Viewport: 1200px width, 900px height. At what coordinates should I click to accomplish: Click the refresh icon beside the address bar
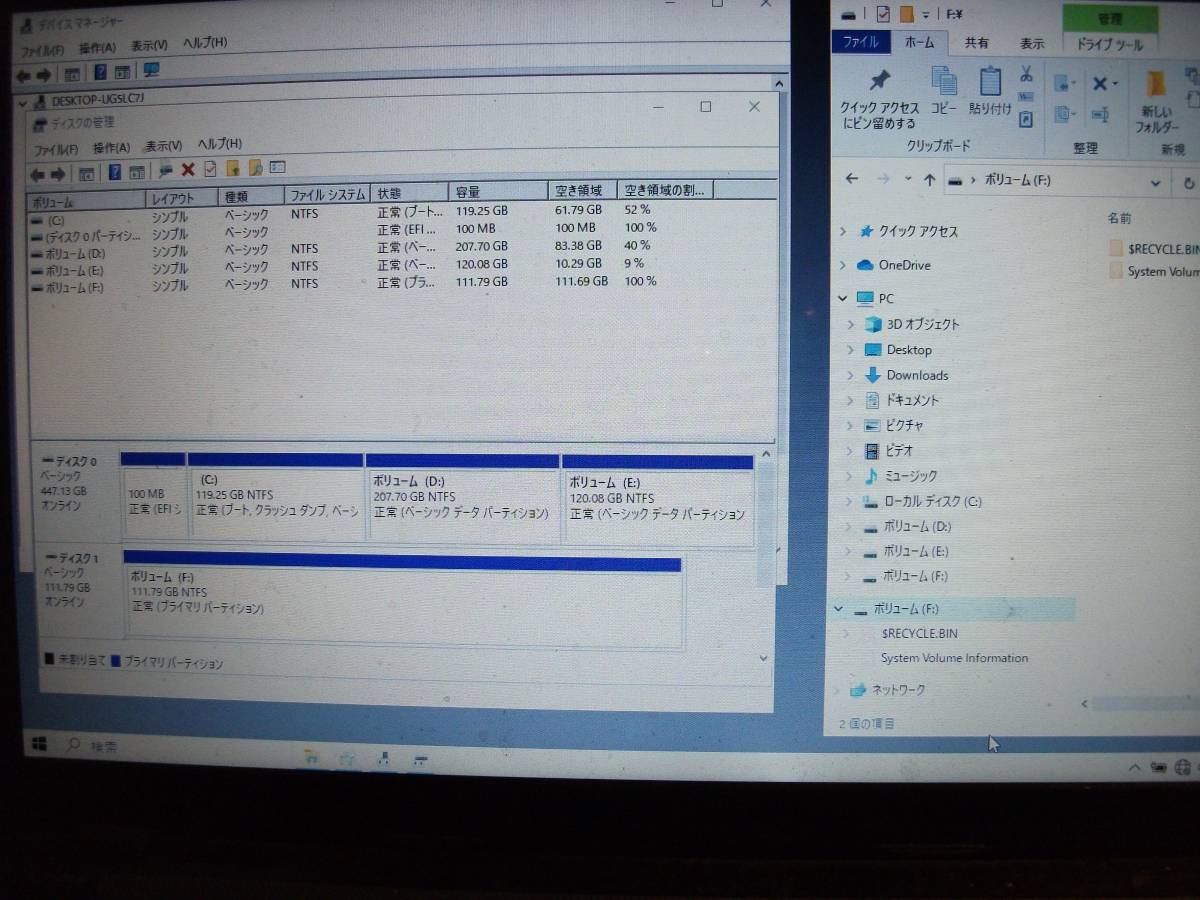[1188, 183]
